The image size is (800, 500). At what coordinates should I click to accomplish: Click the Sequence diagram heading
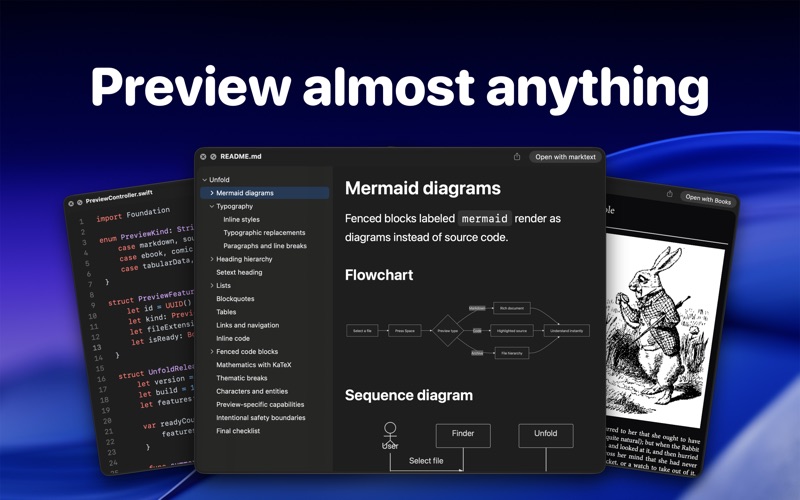point(409,395)
